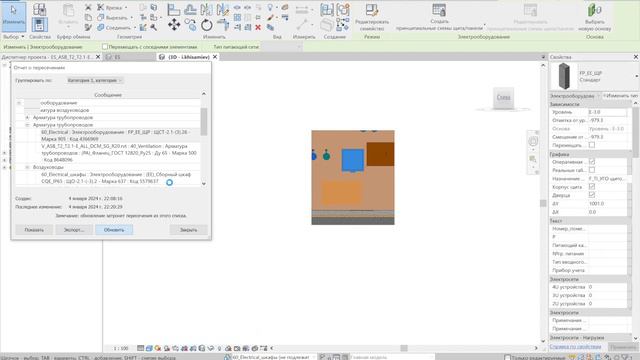Click the paint brush override graphics icon
The height and width of the screenshot is (360, 640).
[270, 18]
